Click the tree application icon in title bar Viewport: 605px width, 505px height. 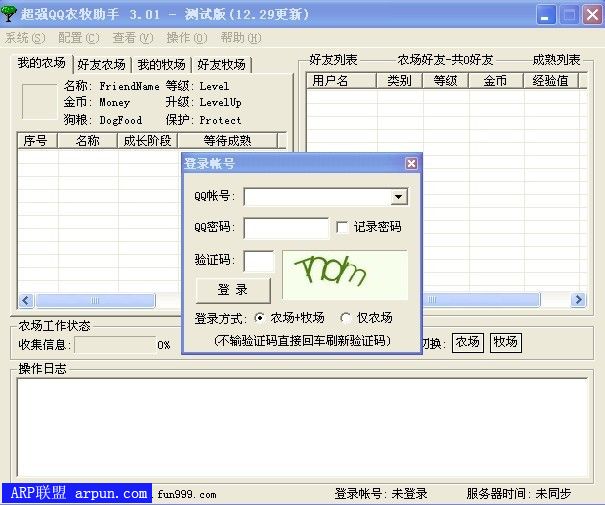pyautogui.click(x=8, y=14)
